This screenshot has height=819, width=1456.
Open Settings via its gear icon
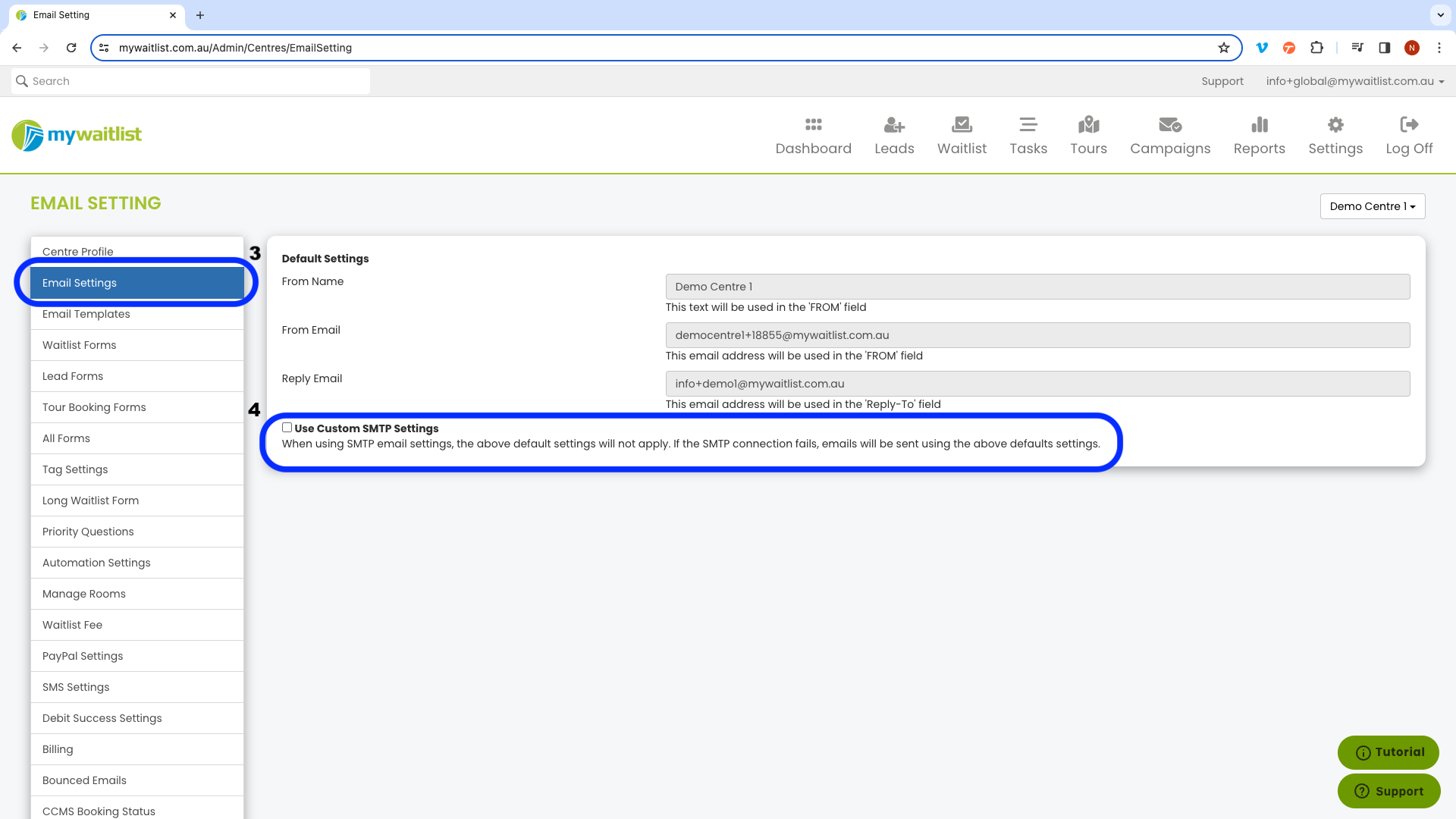1335,124
